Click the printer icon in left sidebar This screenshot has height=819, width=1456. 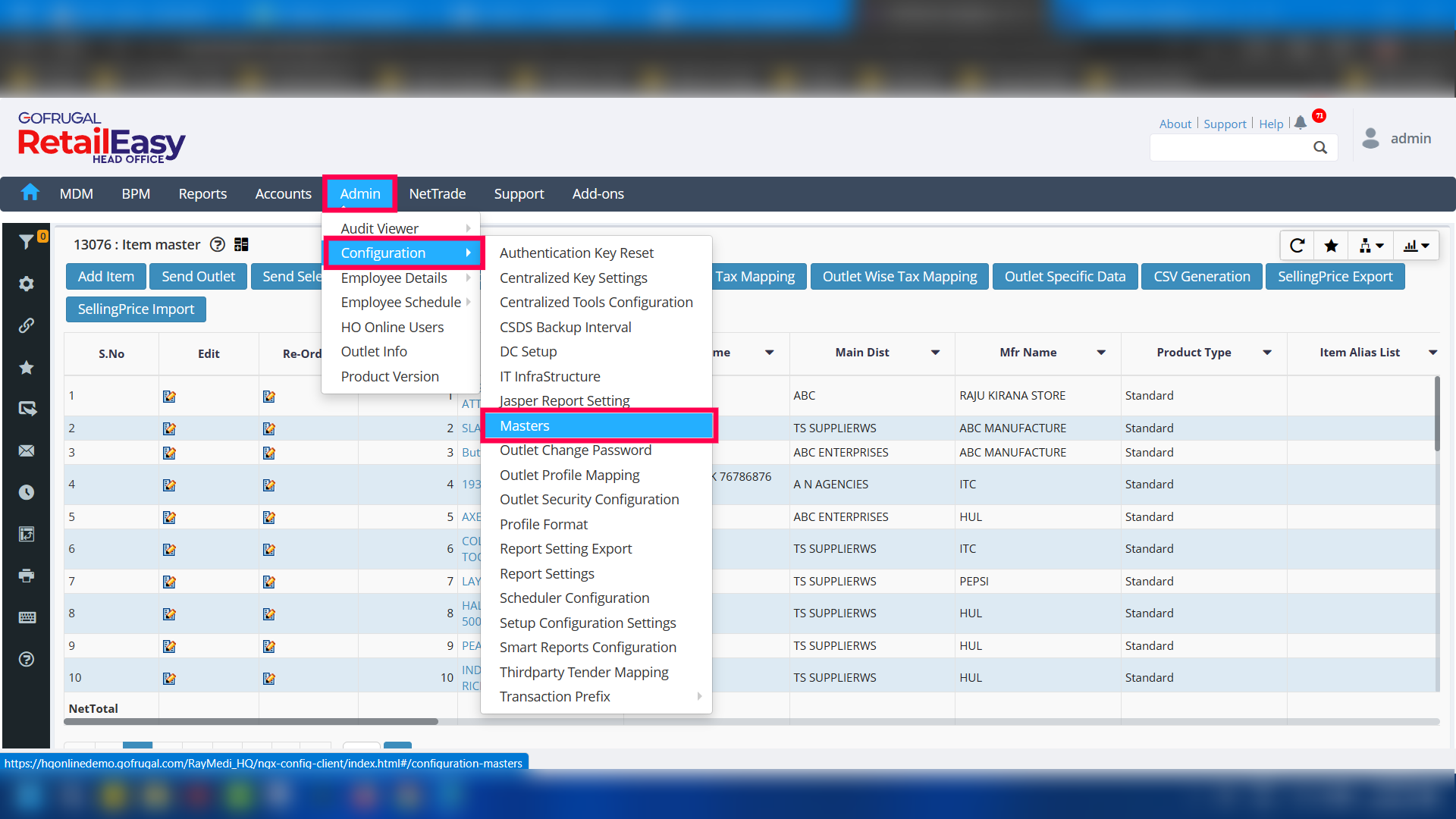[x=27, y=576]
